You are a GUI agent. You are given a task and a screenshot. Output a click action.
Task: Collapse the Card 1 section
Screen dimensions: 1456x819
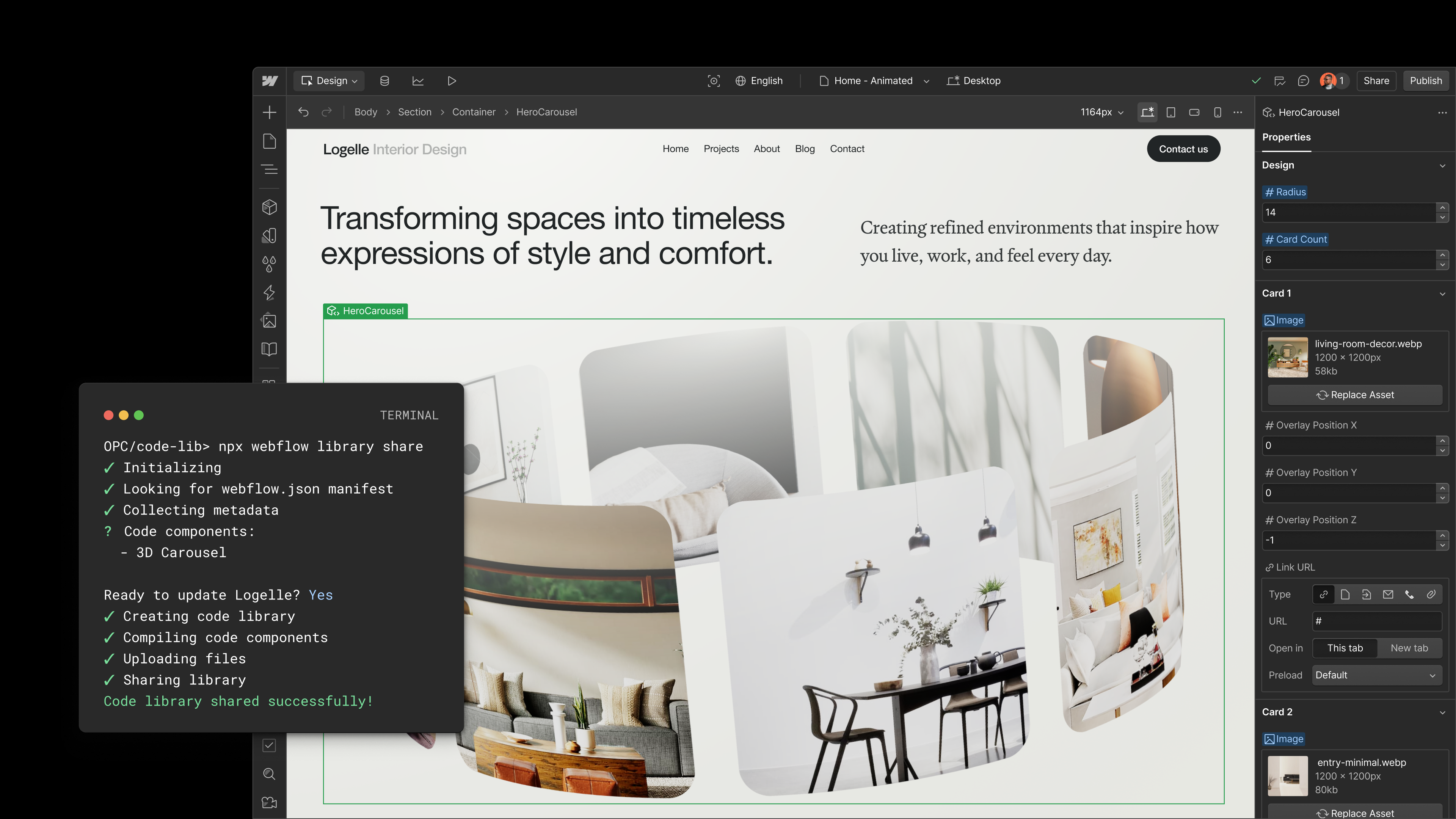tap(1442, 293)
